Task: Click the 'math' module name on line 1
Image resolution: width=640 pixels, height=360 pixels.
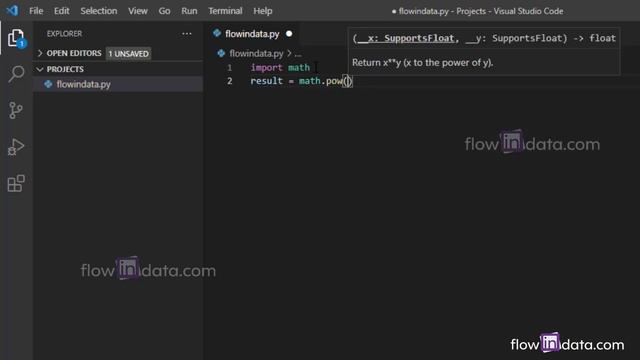Action: [x=299, y=67]
